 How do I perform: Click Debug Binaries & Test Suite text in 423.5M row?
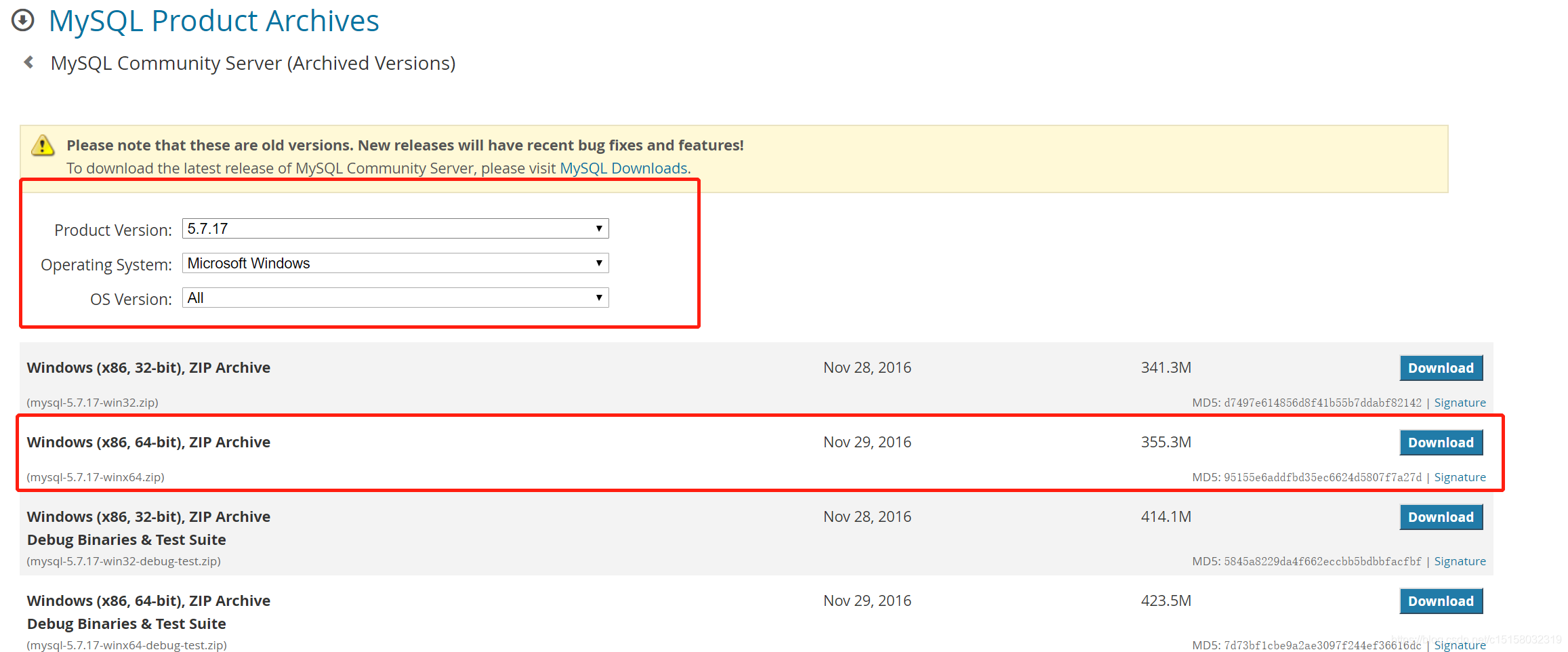click(x=127, y=624)
